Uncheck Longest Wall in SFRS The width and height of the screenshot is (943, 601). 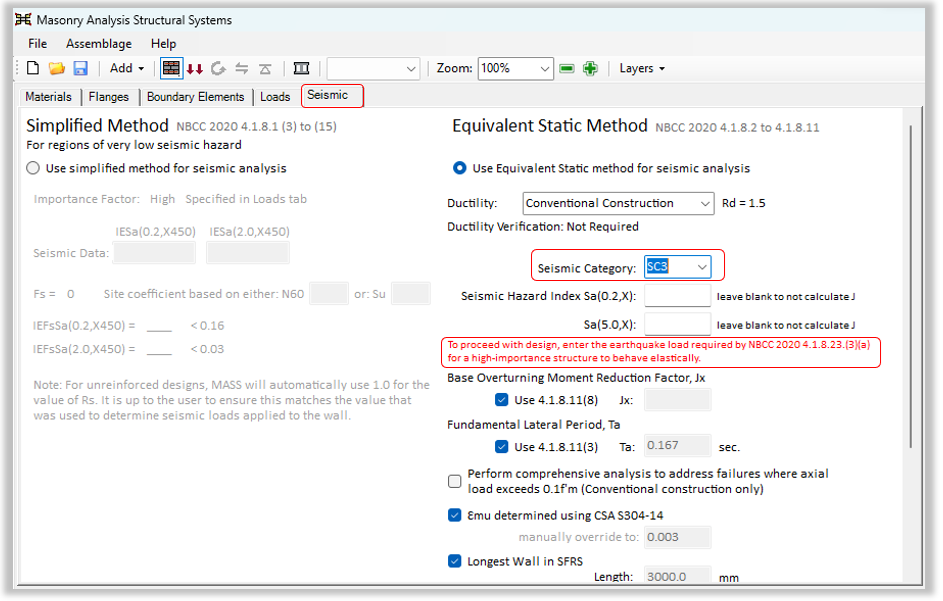pyautogui.click(x=455, y=561)
